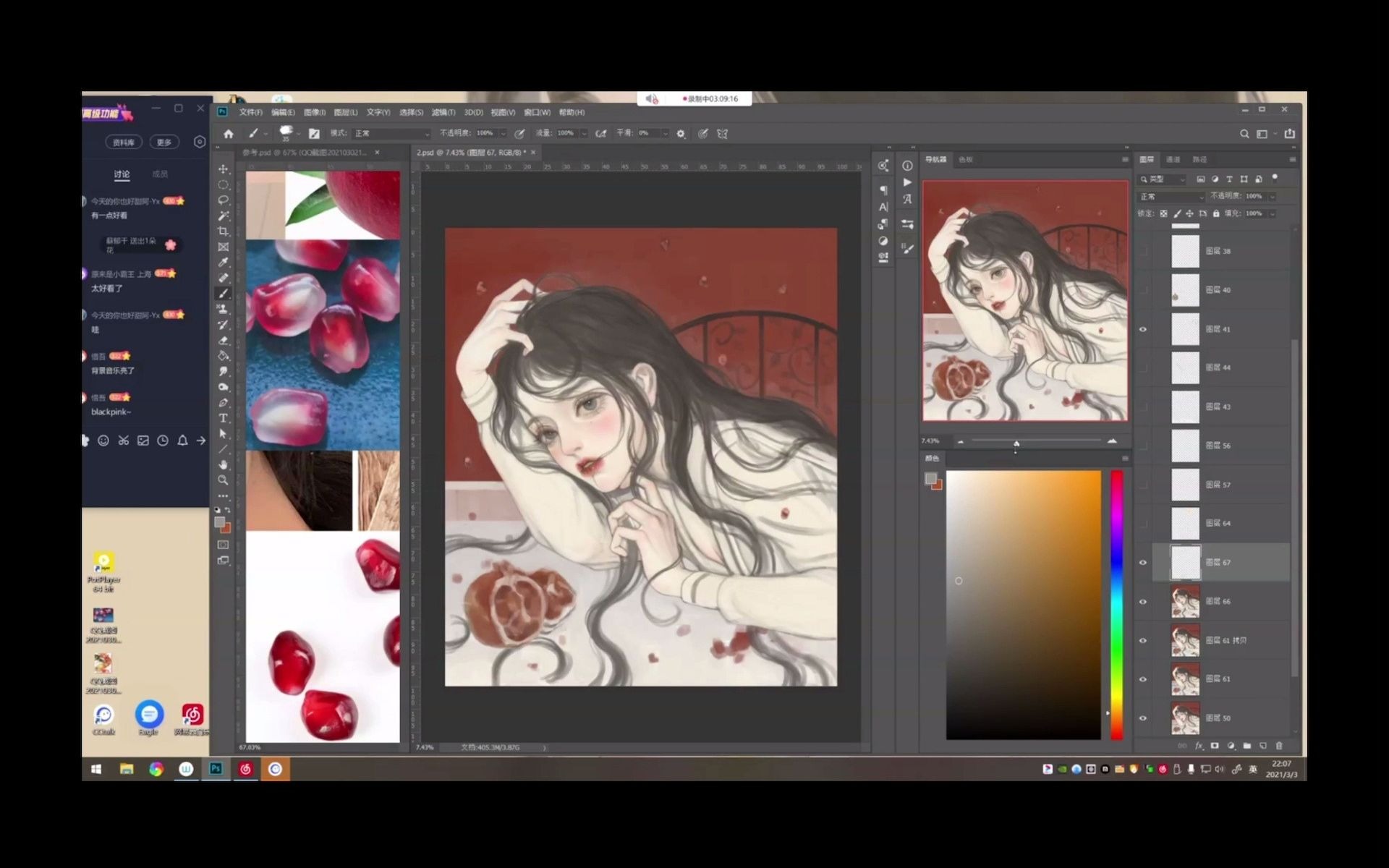Select the Hand tool
This screenshot has height=868, width=1389.
tap(223, 464)
